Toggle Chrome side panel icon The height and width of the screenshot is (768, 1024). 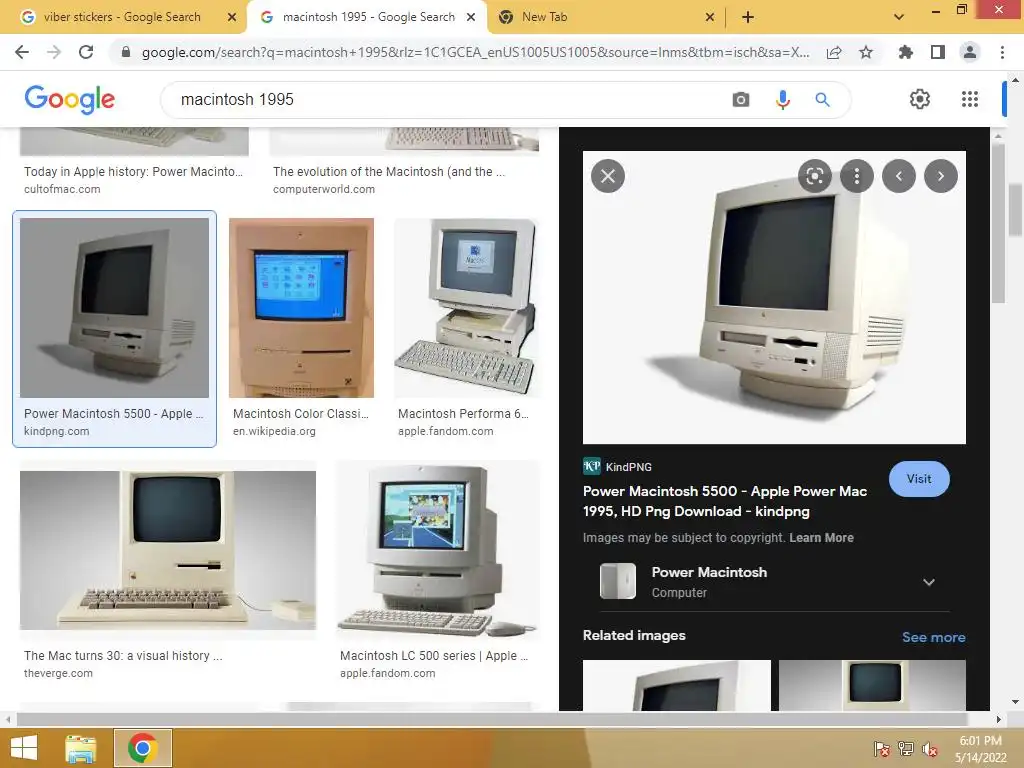[938, 52]
